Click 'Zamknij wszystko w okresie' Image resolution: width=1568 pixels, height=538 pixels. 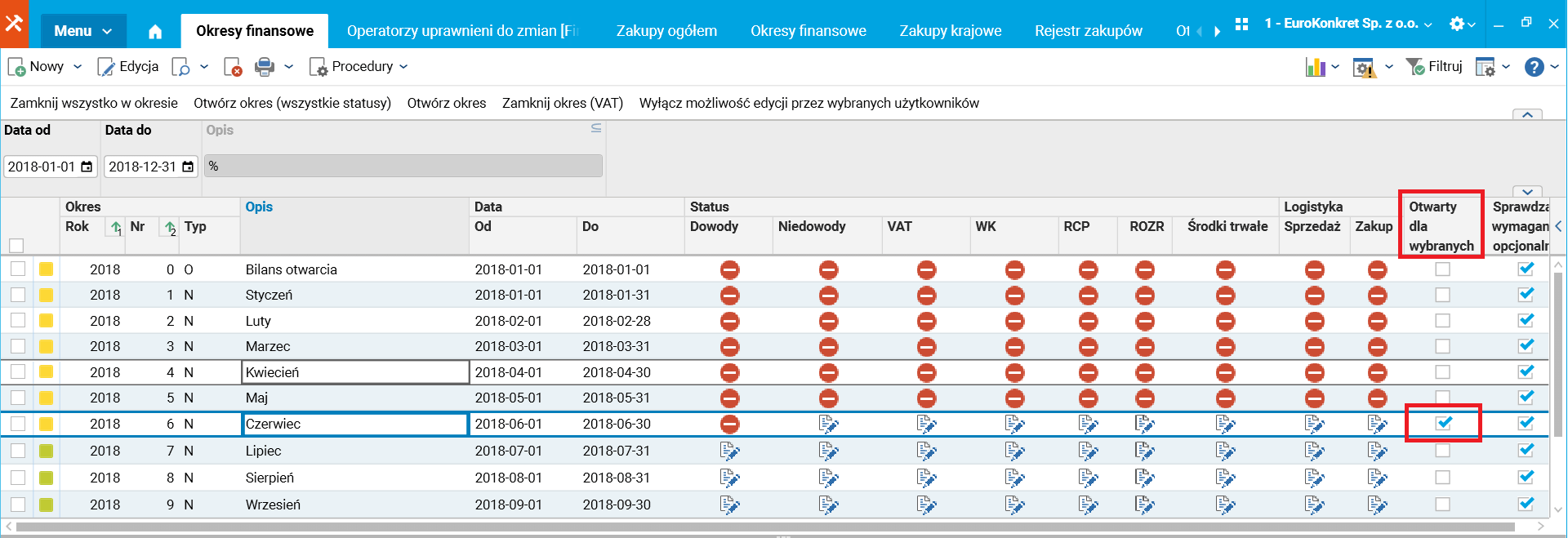pos(94,103)
